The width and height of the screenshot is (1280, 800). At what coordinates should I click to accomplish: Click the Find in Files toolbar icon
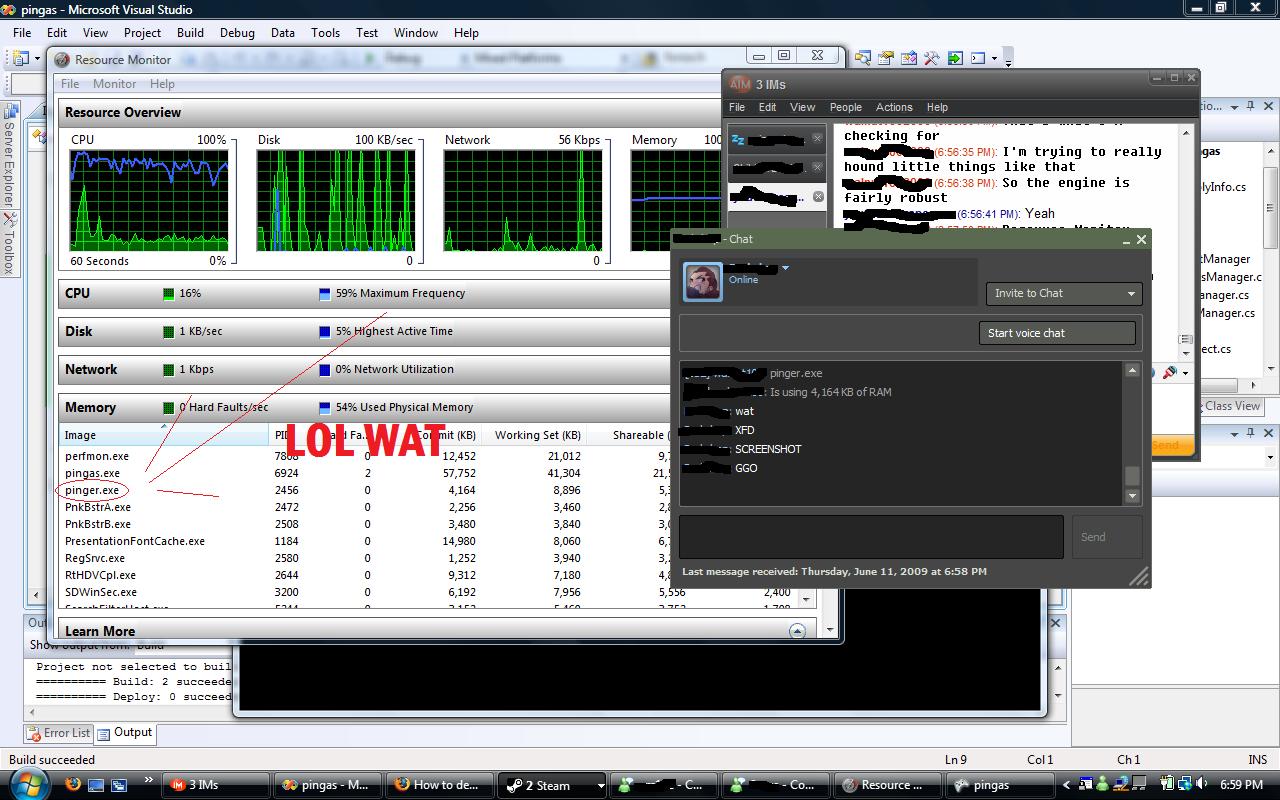pos(863,58)
